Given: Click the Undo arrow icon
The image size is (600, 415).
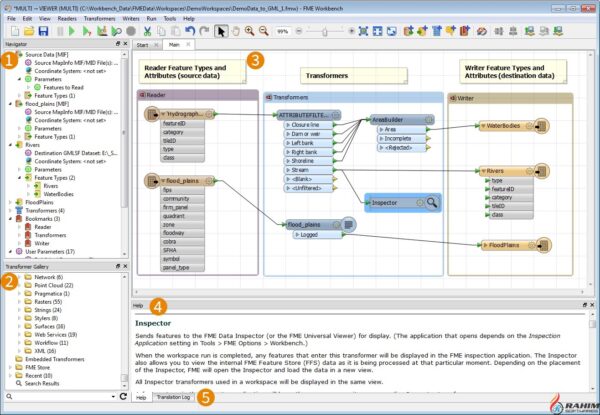Looking at the screenshot, I should pyautogui.click(x=190, y=31).
